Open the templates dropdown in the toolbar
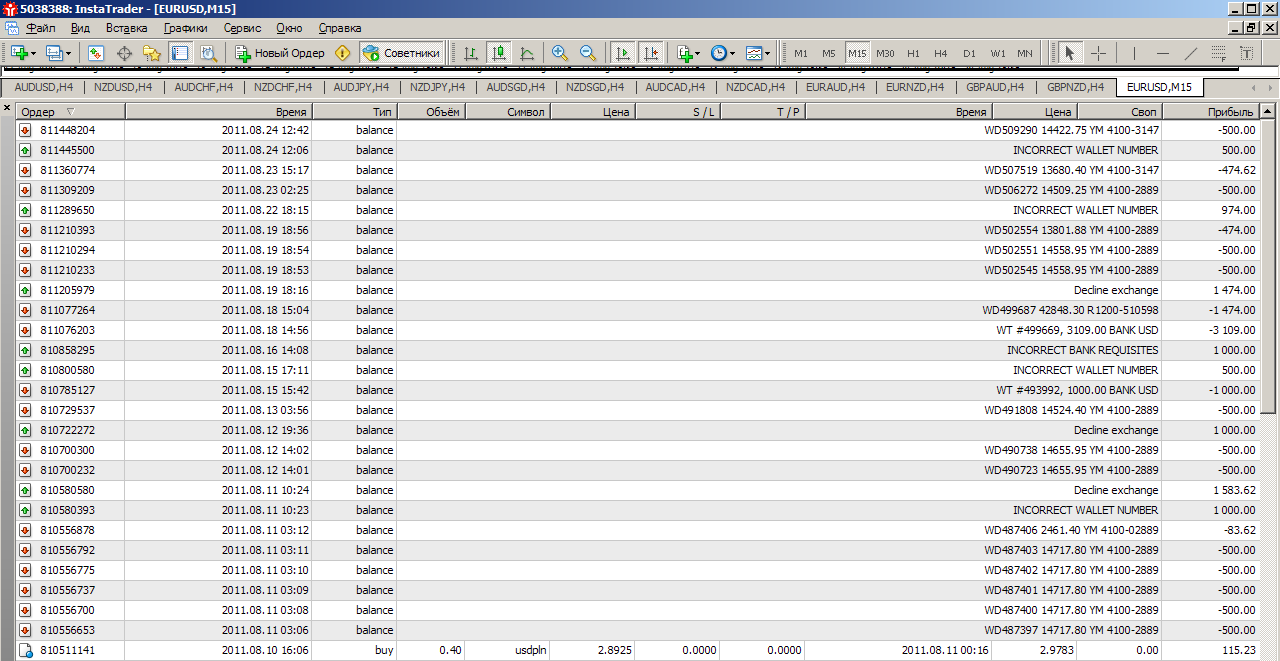1280x661 pixels. (x=758, y=53)
